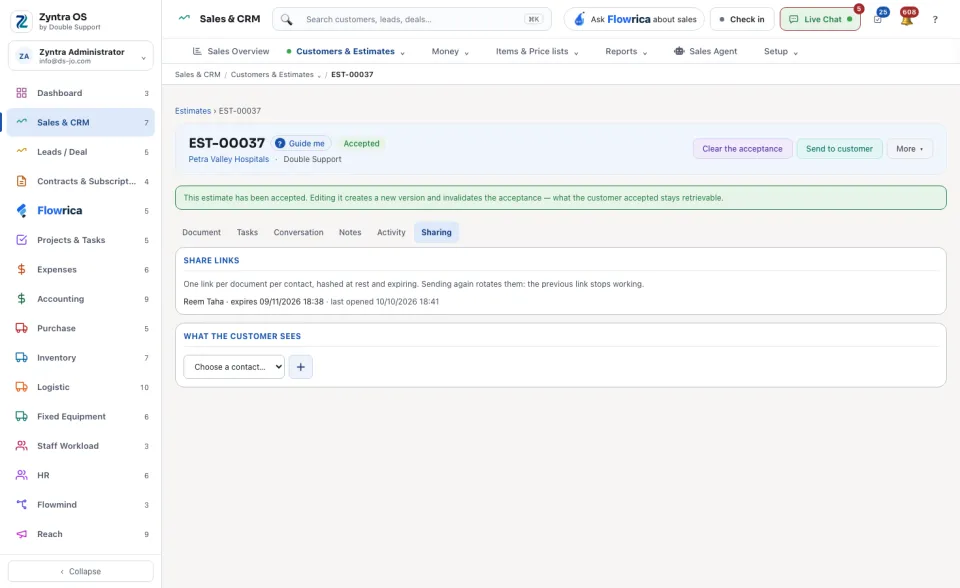Expand the Setup menu

tap(781, 51)
